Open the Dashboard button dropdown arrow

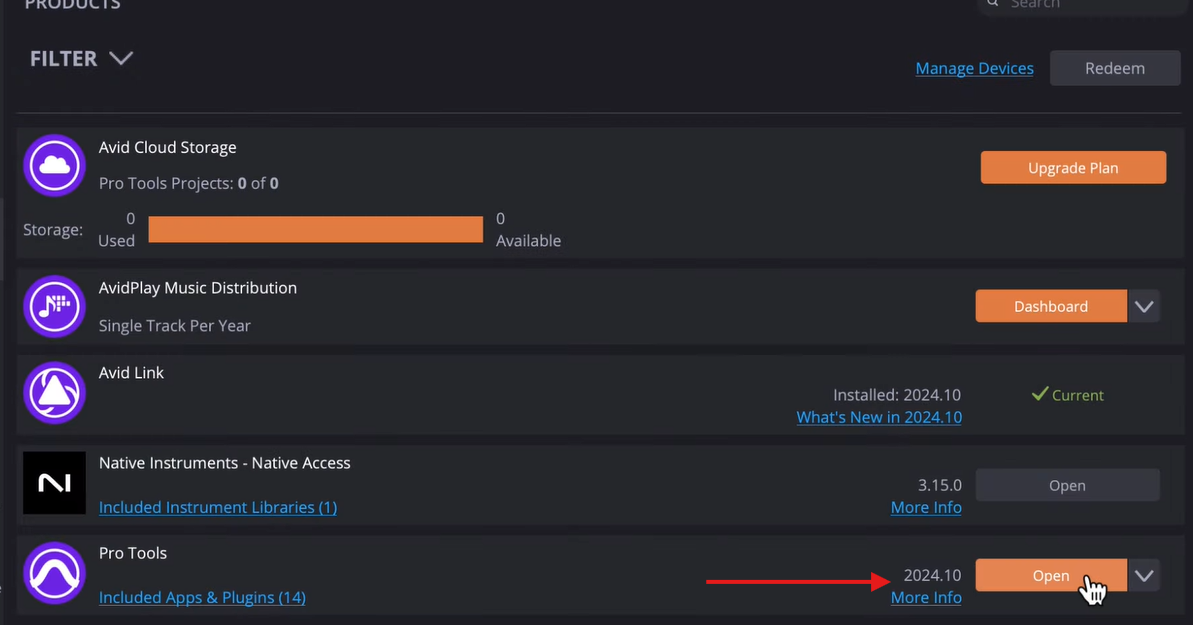[x=1144, y=306]
